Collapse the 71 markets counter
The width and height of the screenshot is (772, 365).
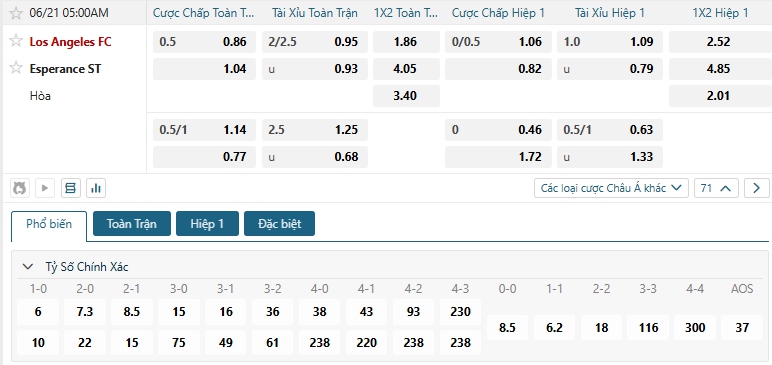716,188
